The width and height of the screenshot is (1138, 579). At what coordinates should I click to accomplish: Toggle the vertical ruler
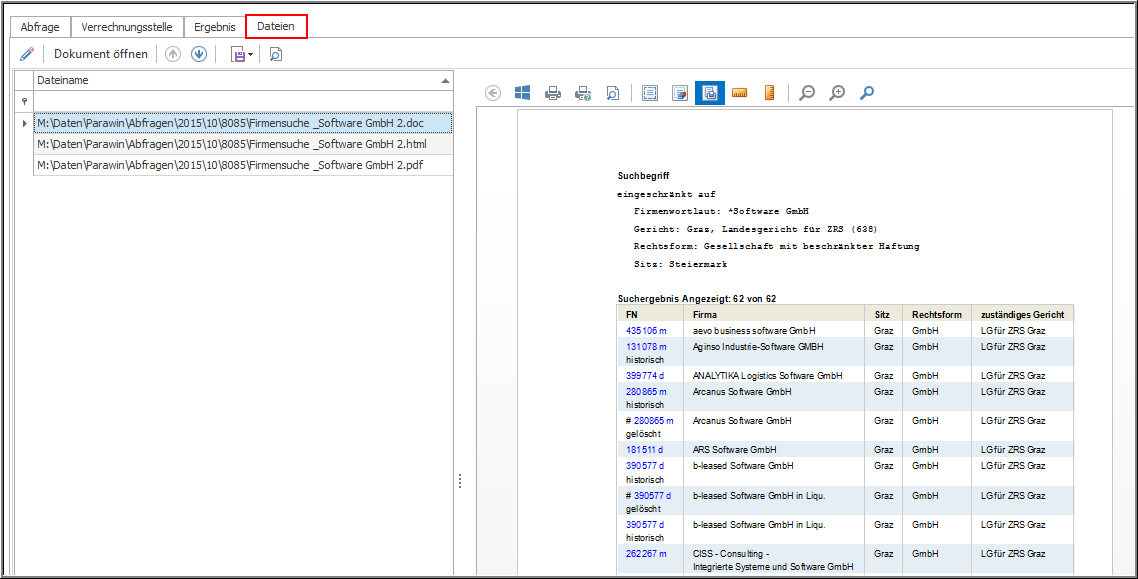click(x=769, y=93)
